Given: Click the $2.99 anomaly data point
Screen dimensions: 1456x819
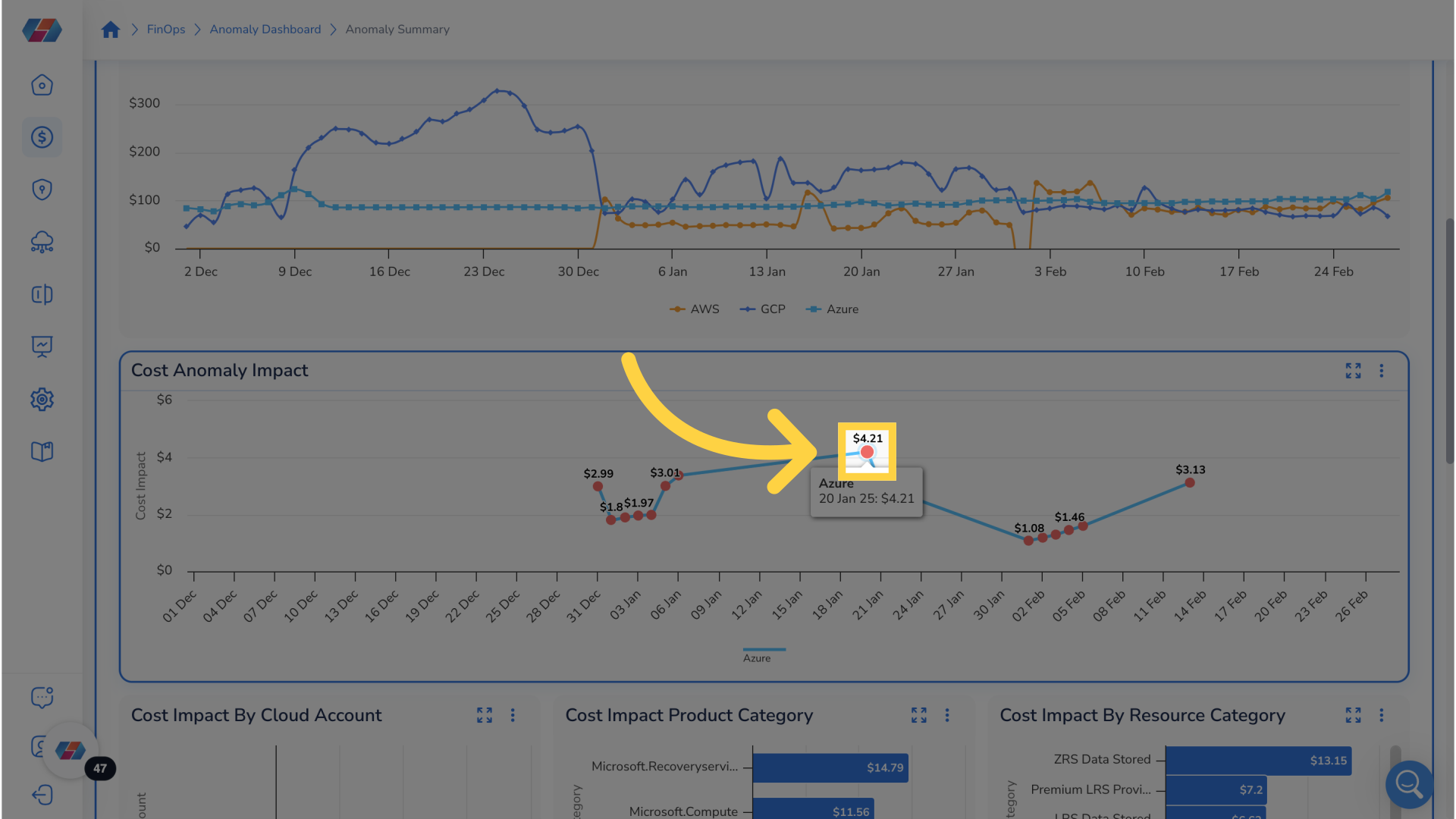Looking at the screenshot, I should [x=598, y=486].
